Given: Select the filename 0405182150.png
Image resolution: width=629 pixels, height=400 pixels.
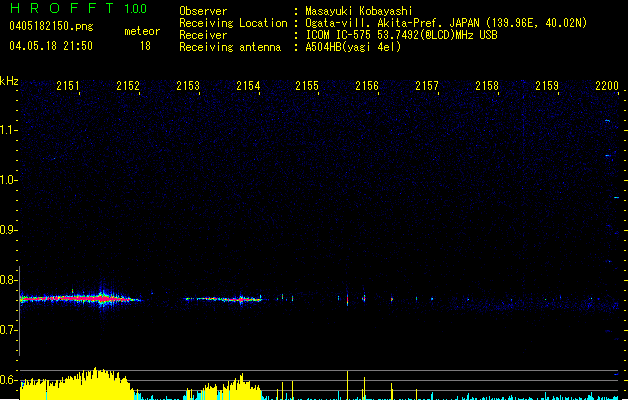Looking at the screenshot, I should point(51,26).
